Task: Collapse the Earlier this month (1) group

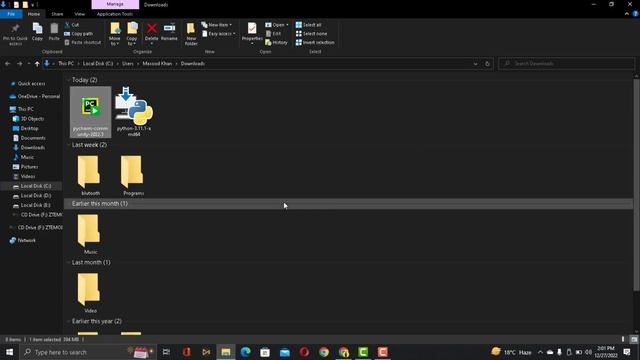Action: tap(68, 203)
